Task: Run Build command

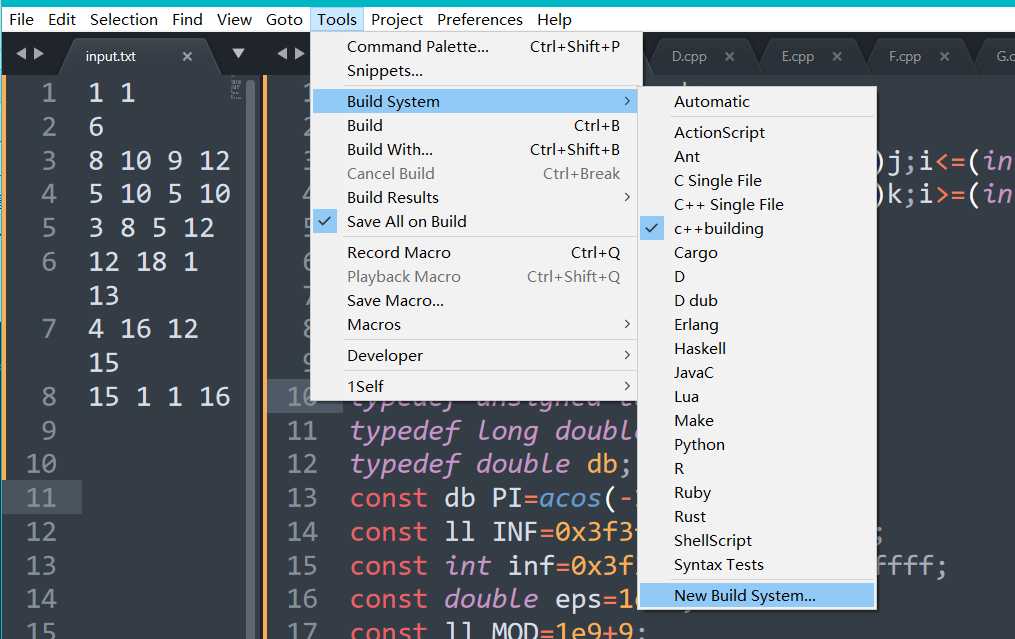Action: pyautogui.click(x=474, y=126)
